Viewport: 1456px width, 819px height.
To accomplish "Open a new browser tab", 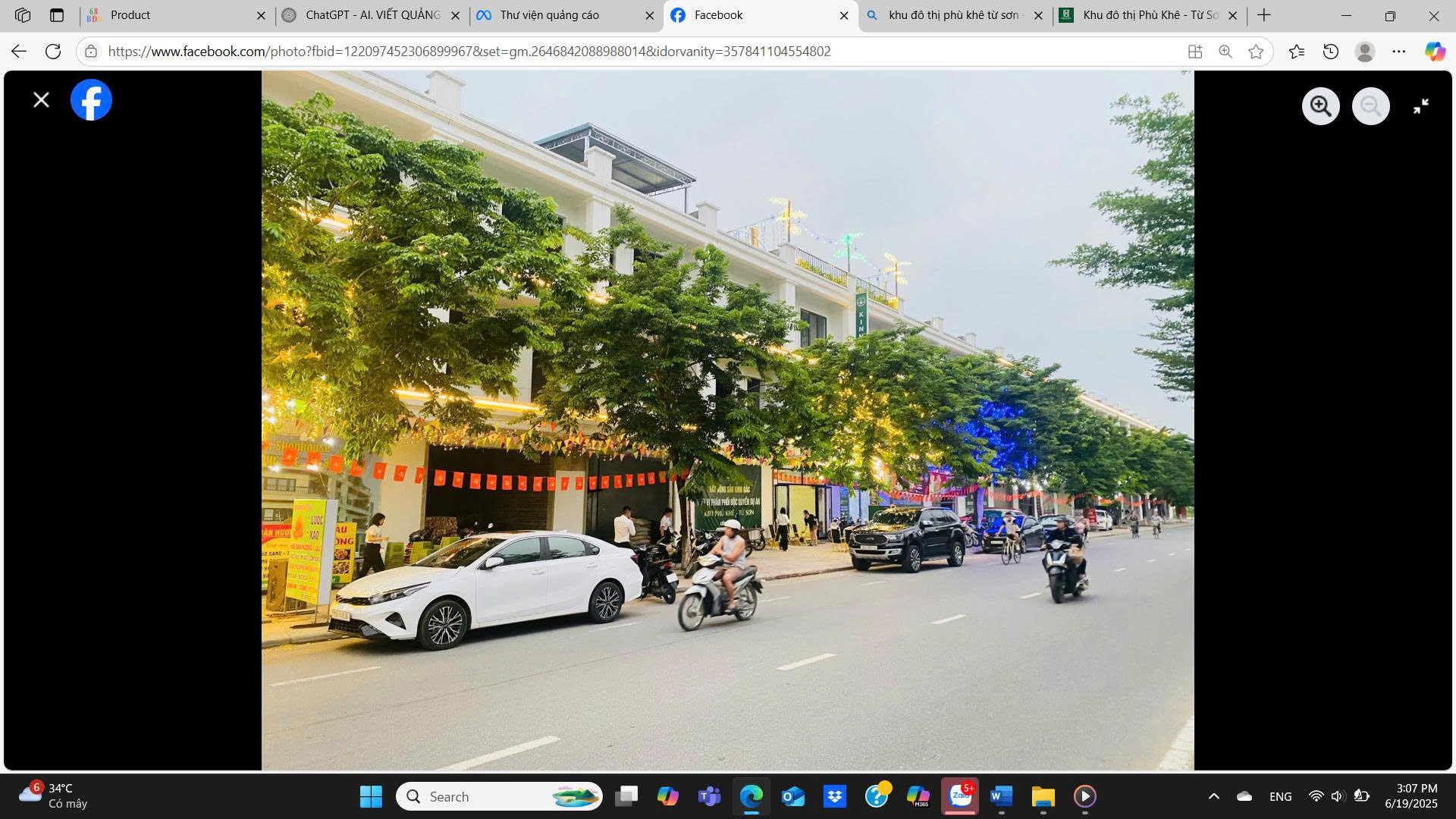I will 1263,15.
